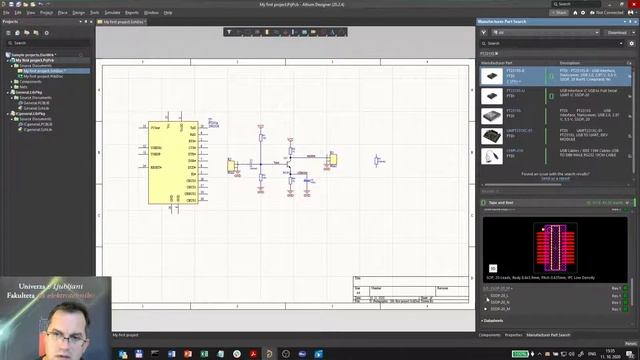Click the vertical scrollbar of part details
The height and width of the screenshot is (360, 640).
632,292
